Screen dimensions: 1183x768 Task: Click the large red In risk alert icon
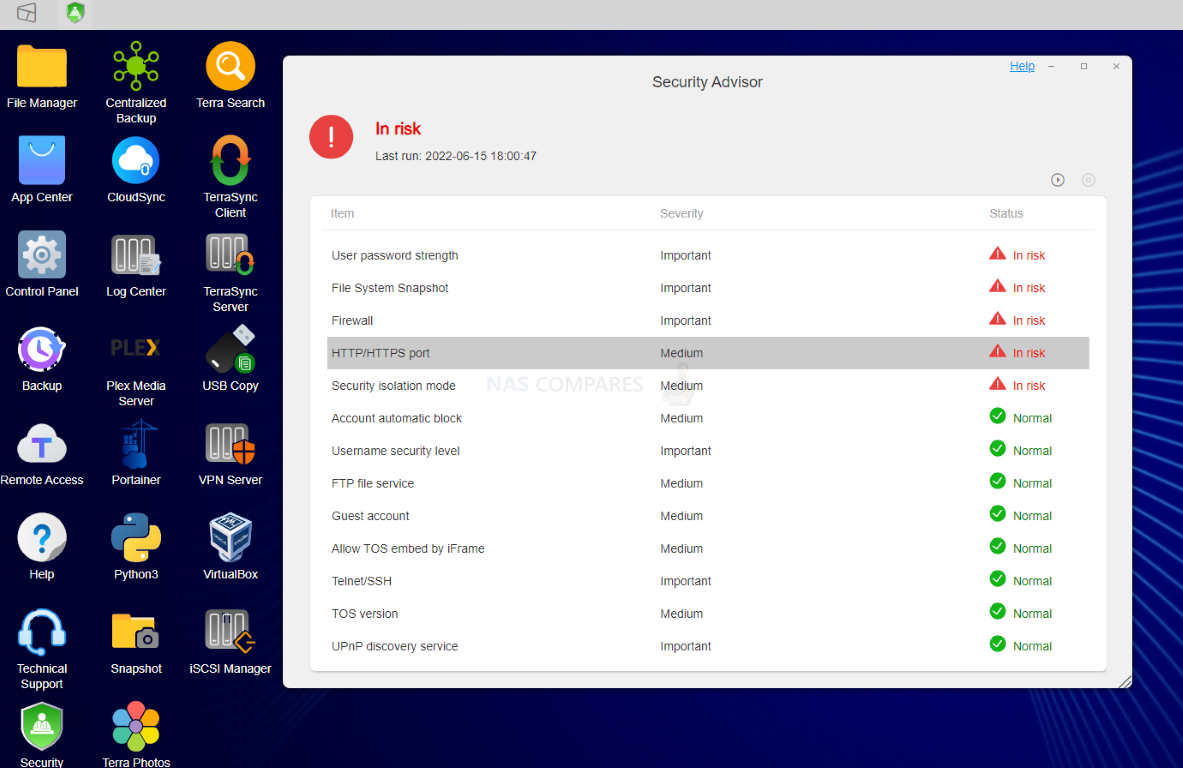[331, 137]
